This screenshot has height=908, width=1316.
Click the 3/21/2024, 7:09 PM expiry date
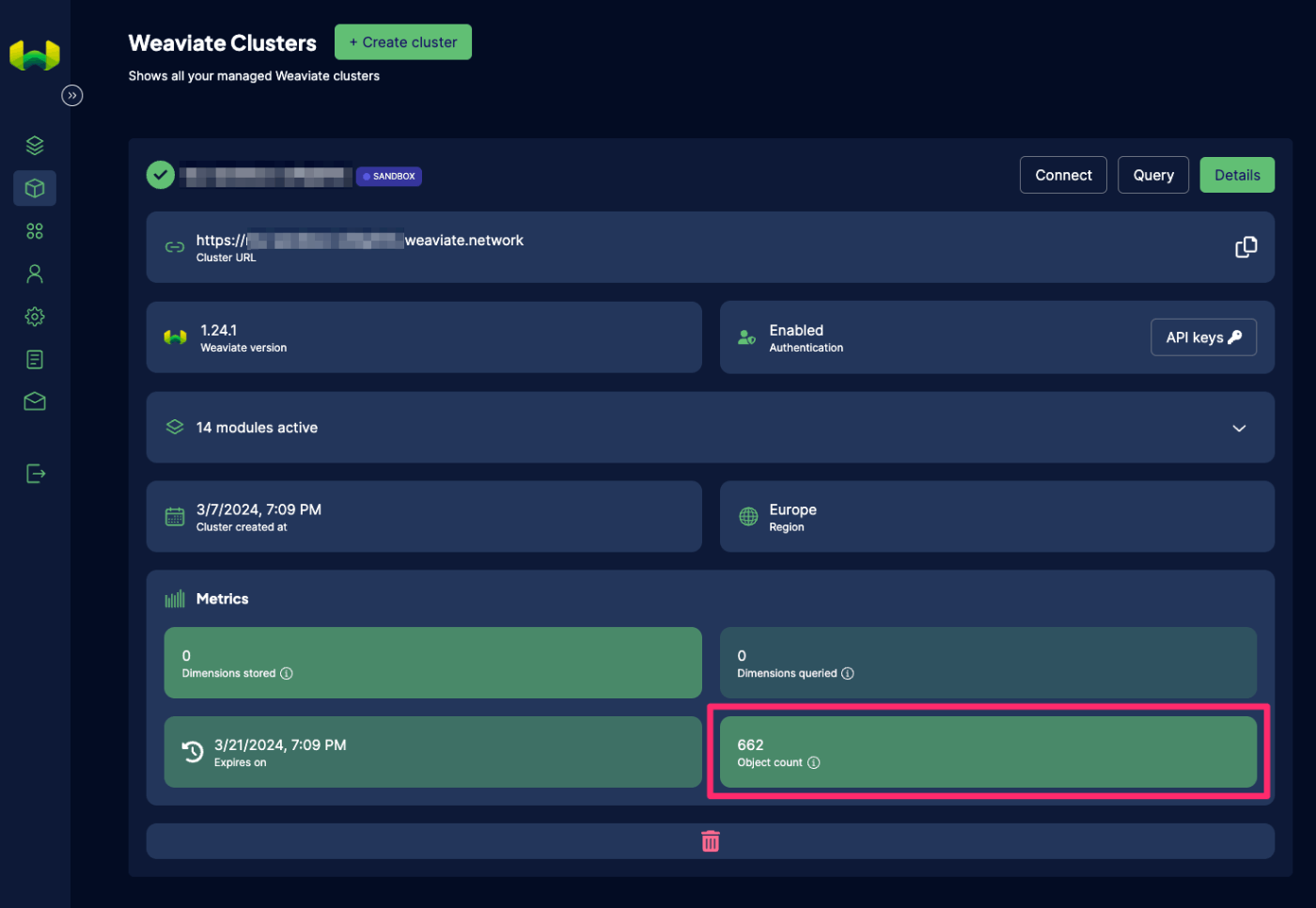(280, 744)
